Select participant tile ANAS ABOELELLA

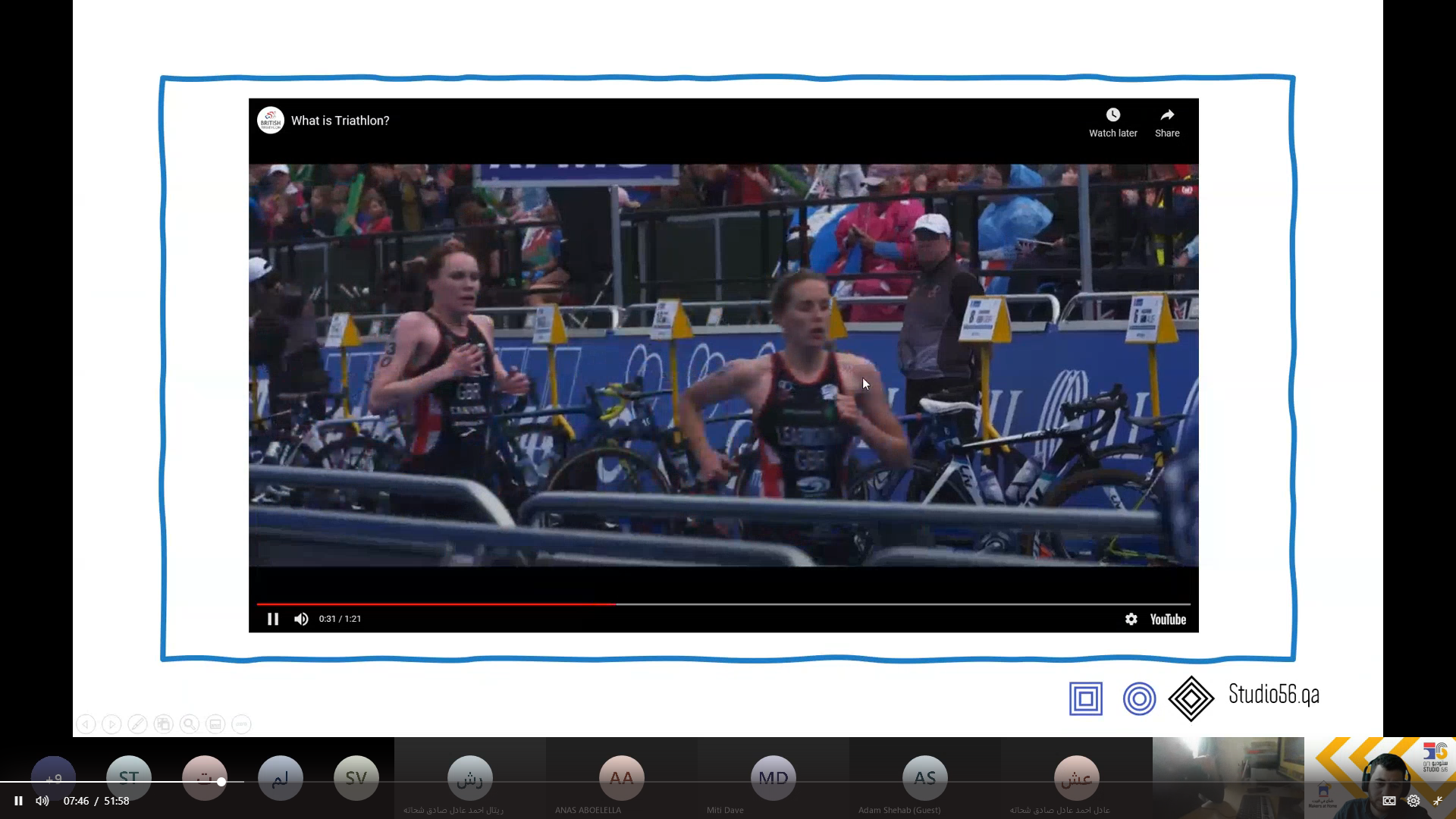622,778
